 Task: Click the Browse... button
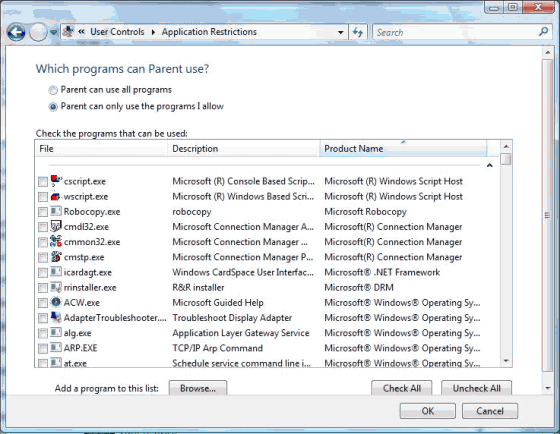198,388
